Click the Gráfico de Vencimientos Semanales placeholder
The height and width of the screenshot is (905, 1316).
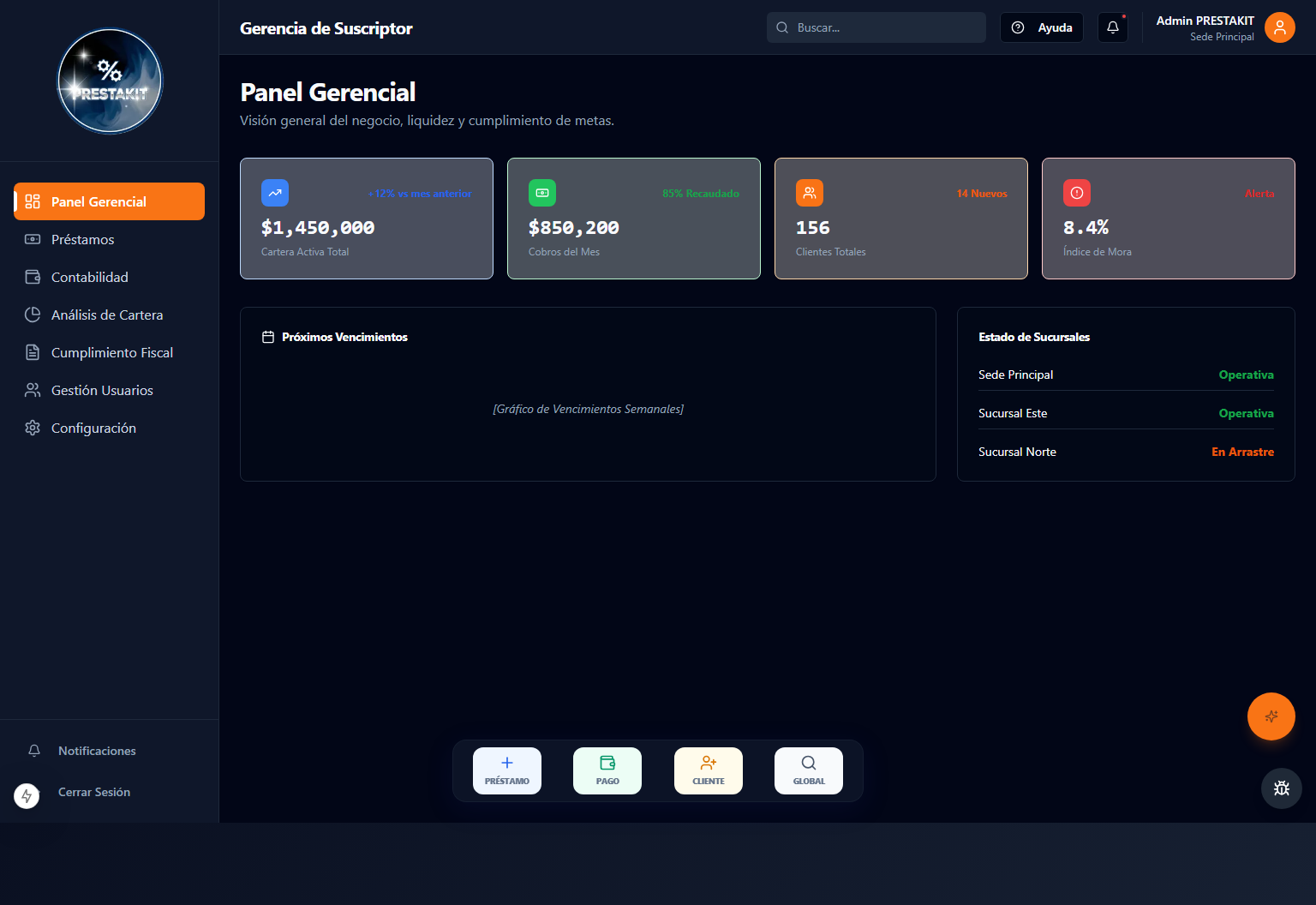[588, 409]
